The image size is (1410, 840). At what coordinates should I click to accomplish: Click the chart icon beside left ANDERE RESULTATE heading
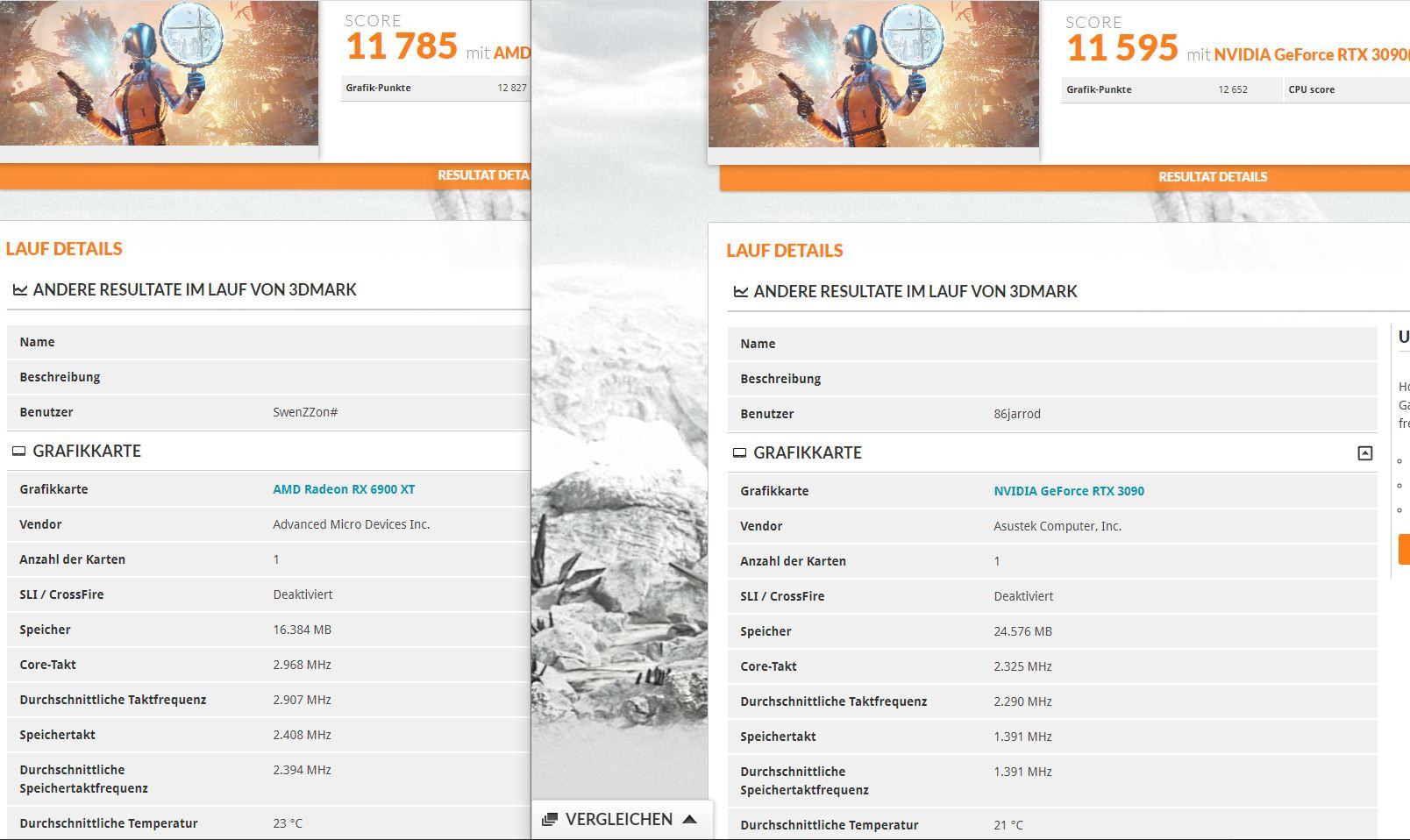tap(19, 290)
